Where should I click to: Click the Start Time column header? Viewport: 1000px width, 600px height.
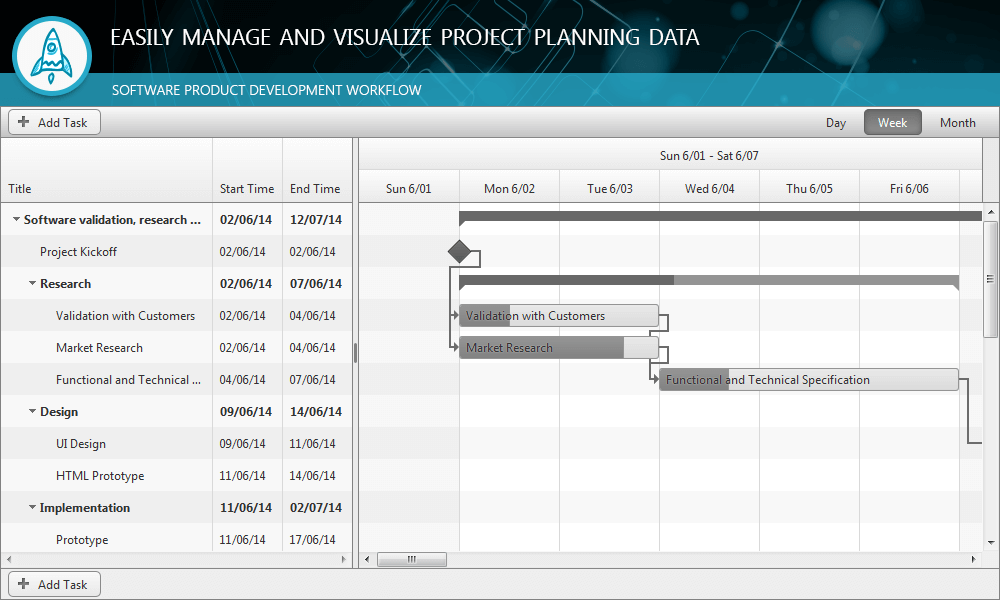247,188
